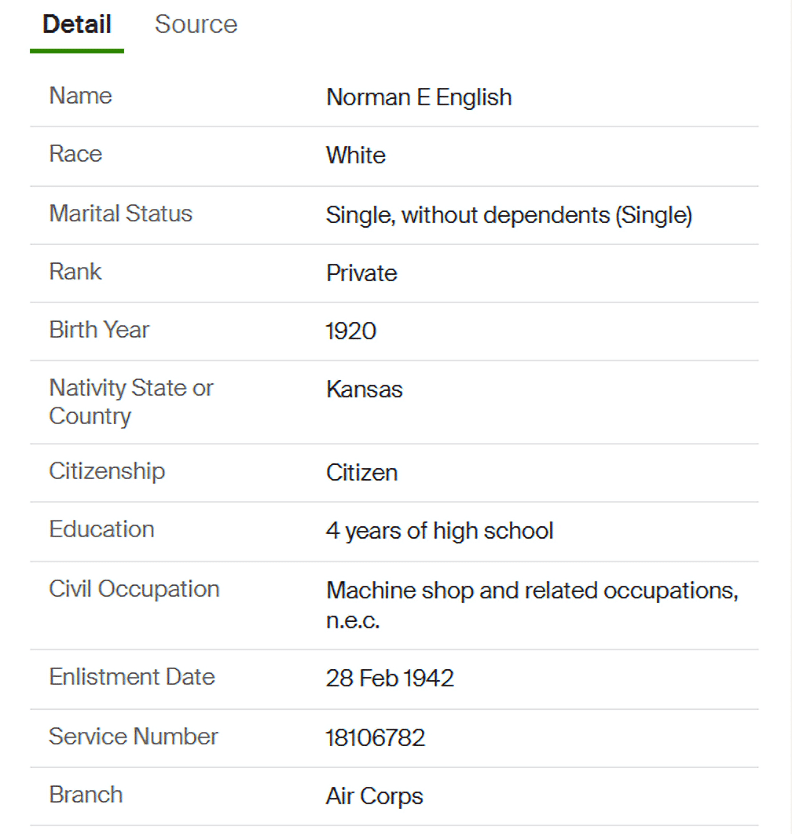Click the name Norman E English
Image resolution: width=792 pixels, height=834 pixels.
[x=419, y=97]
